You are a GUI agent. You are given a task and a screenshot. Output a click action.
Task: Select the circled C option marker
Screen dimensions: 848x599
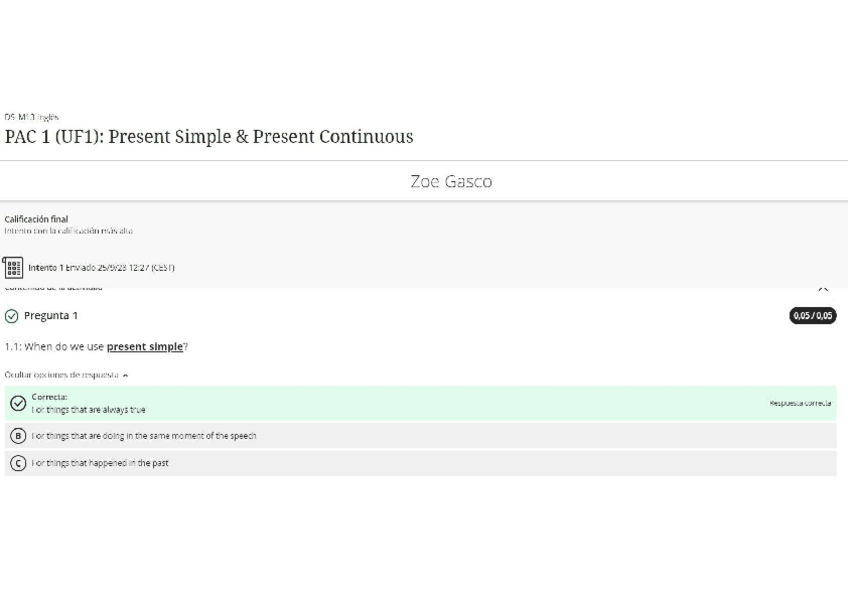coord(18,463)
